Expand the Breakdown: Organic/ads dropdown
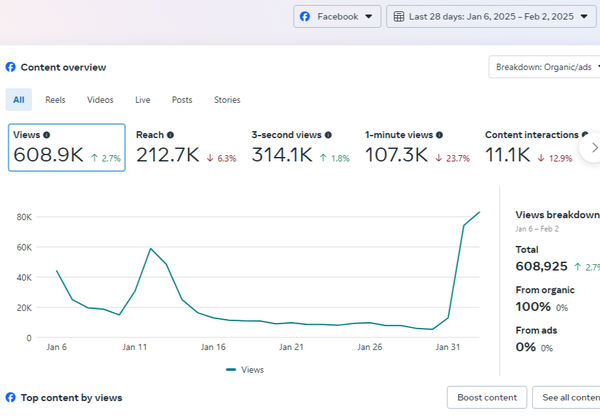600x420 pixels. point(545,68)
